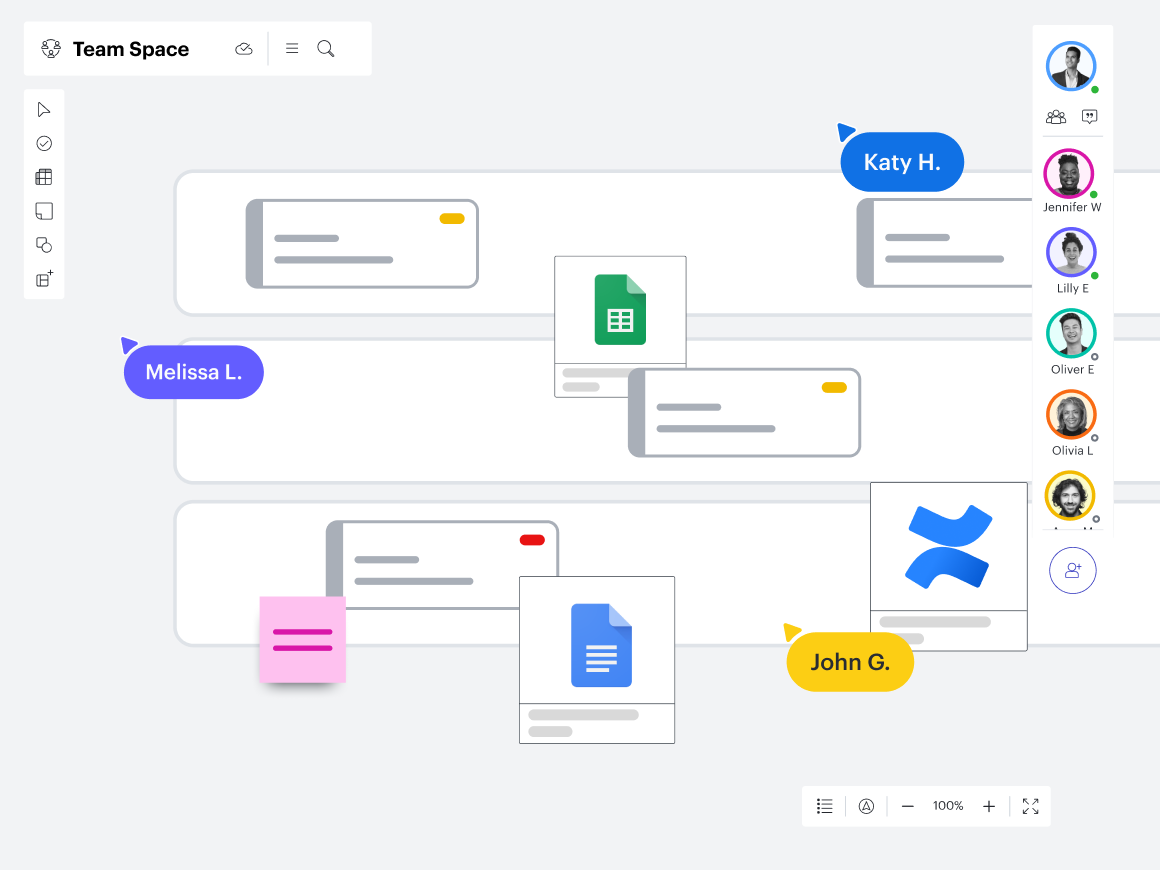Select the pointer arrow tool
This screenshot has width=1160, height=870.
(x=44, y=109)
